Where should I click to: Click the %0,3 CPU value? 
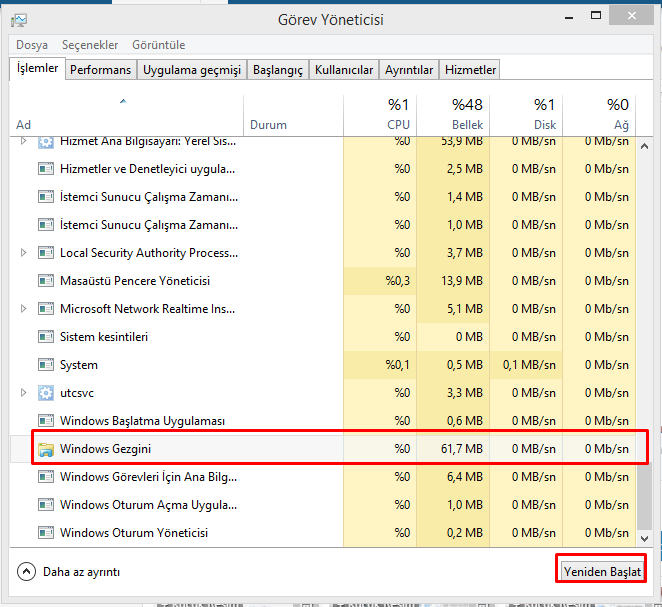point(398,281)
